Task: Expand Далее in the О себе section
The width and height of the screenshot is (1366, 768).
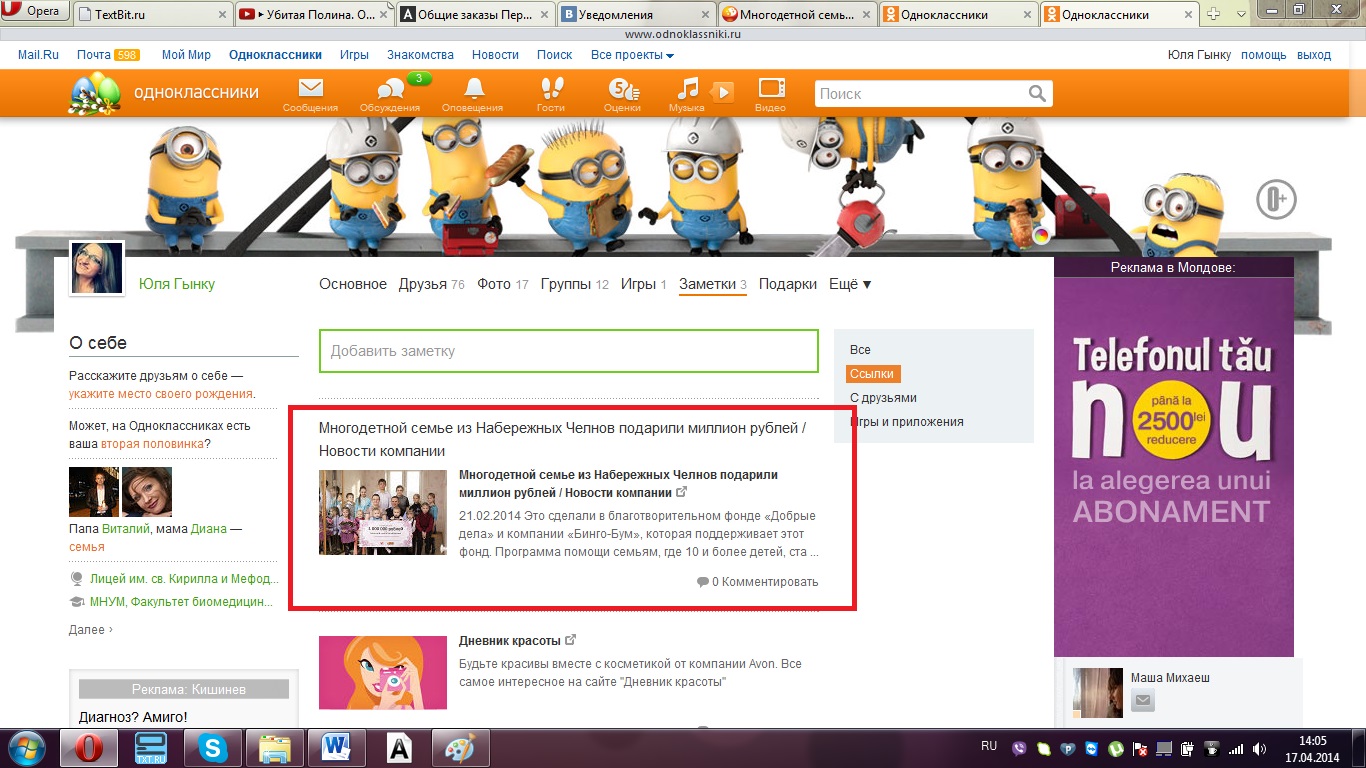Action: 91,630
